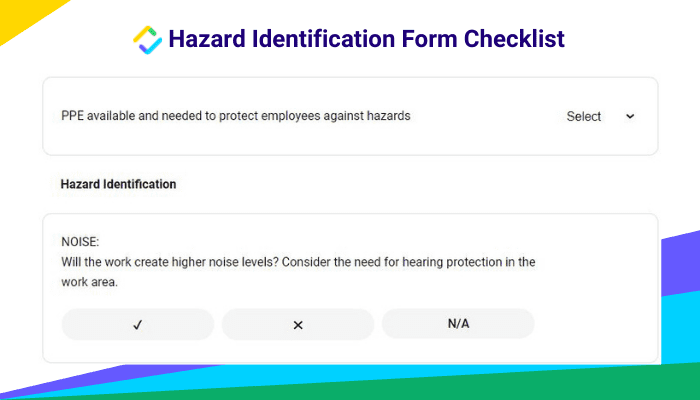Mark the NOISE hazard with the checkmark

138,325
